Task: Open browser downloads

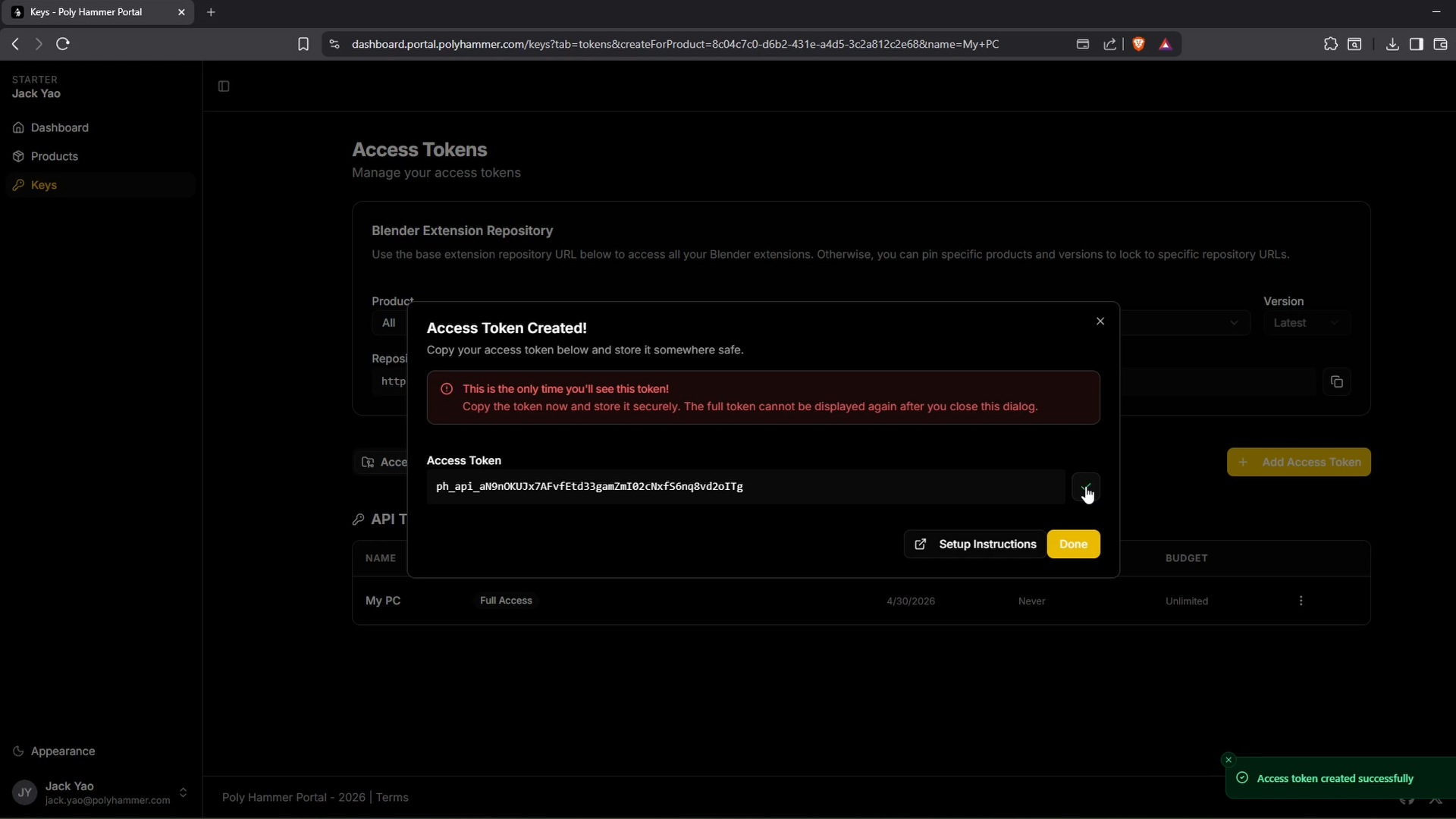Action: point(1392,44)
